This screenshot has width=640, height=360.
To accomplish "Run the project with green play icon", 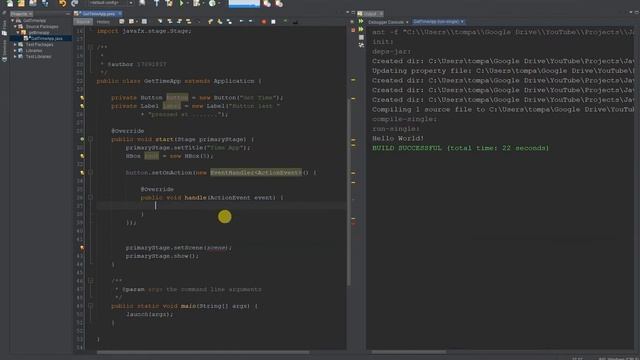I will click(x=181, y=4).
